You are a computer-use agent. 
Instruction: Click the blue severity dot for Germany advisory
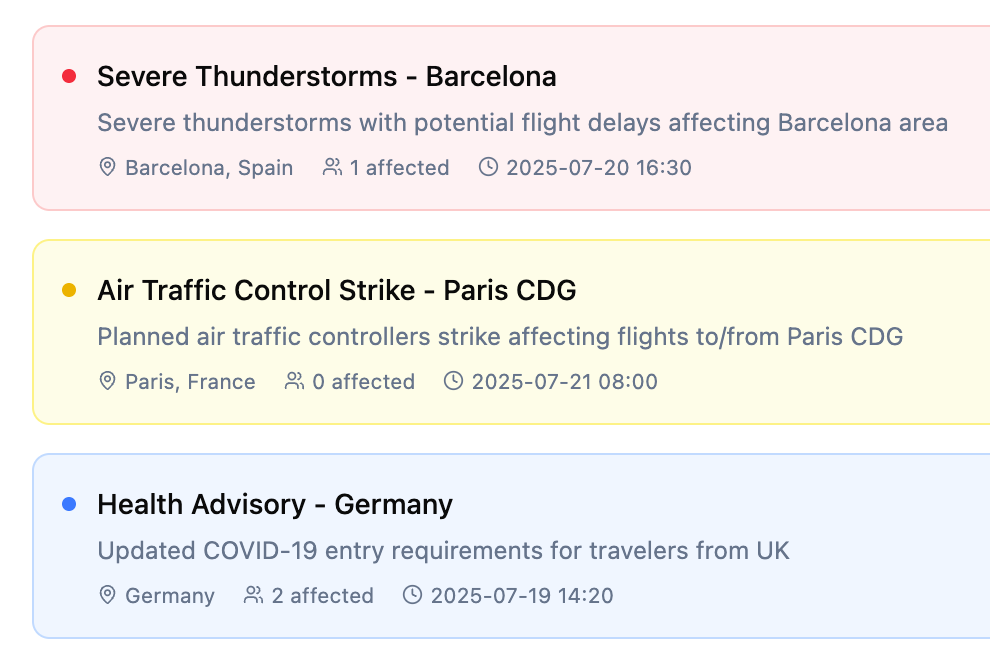pyautogui.click(x=69, y=505)
